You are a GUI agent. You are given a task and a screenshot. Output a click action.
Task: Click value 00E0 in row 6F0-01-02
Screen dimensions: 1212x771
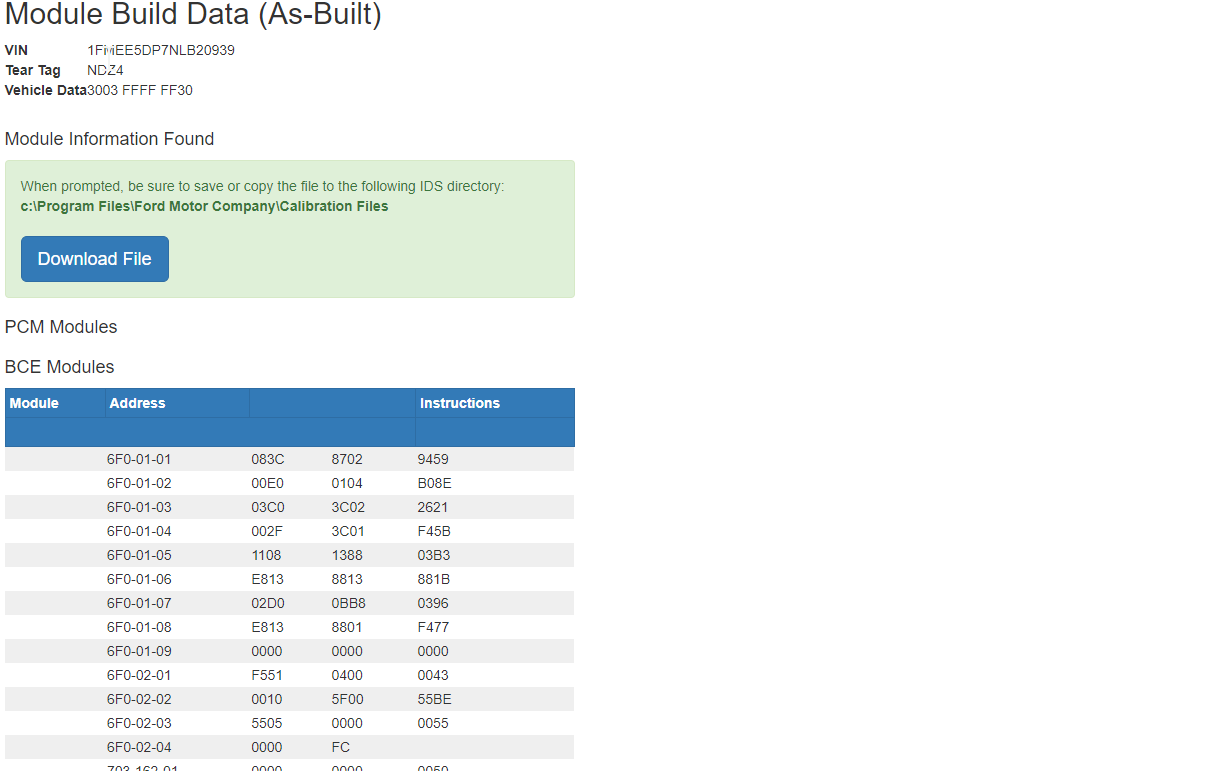pyautogui.click(x=267, y=483)
